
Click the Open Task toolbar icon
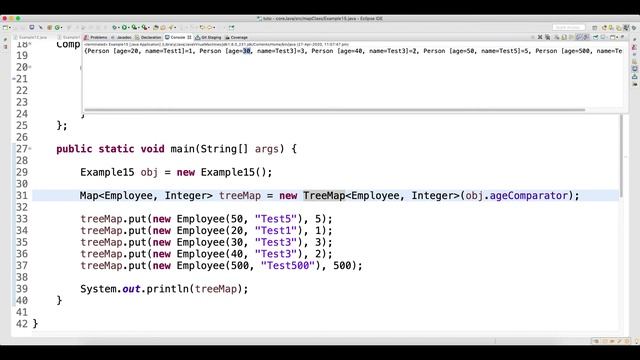(163, 27)
